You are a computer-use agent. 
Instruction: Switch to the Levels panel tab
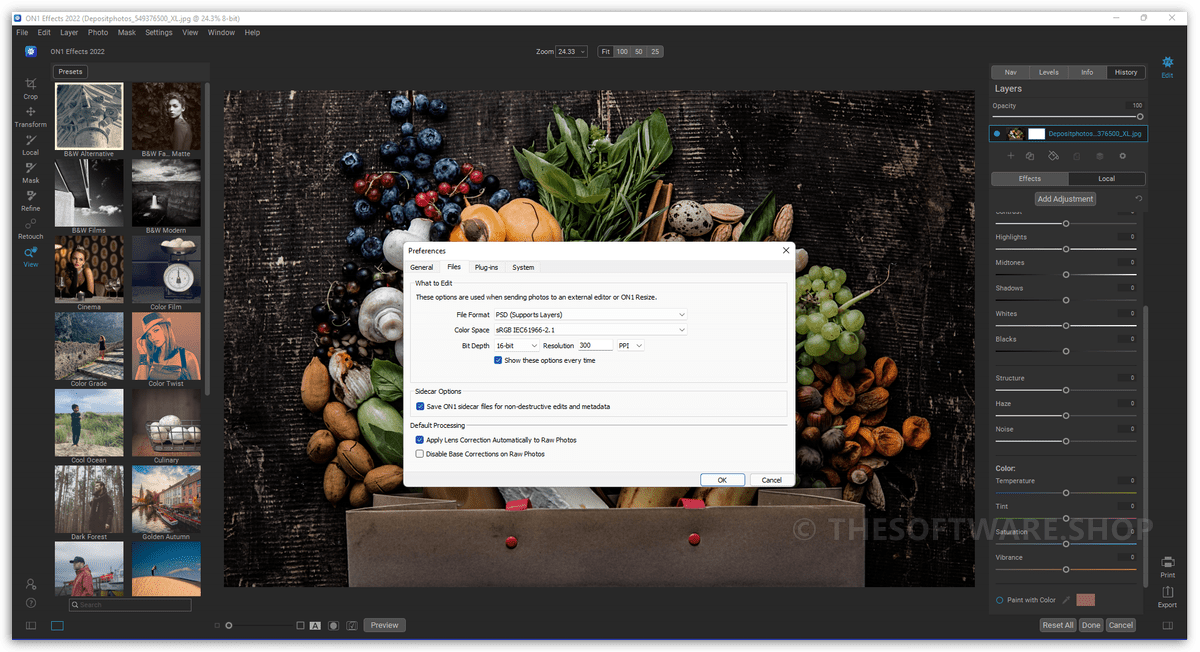point(1049,72)
